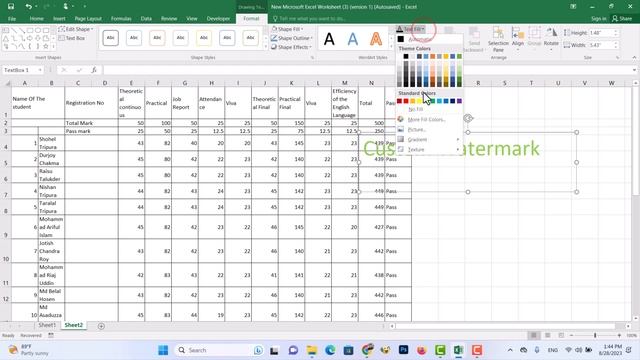
Task: Switch to the Sheet1 tab
Action: (x=47, y=325)
